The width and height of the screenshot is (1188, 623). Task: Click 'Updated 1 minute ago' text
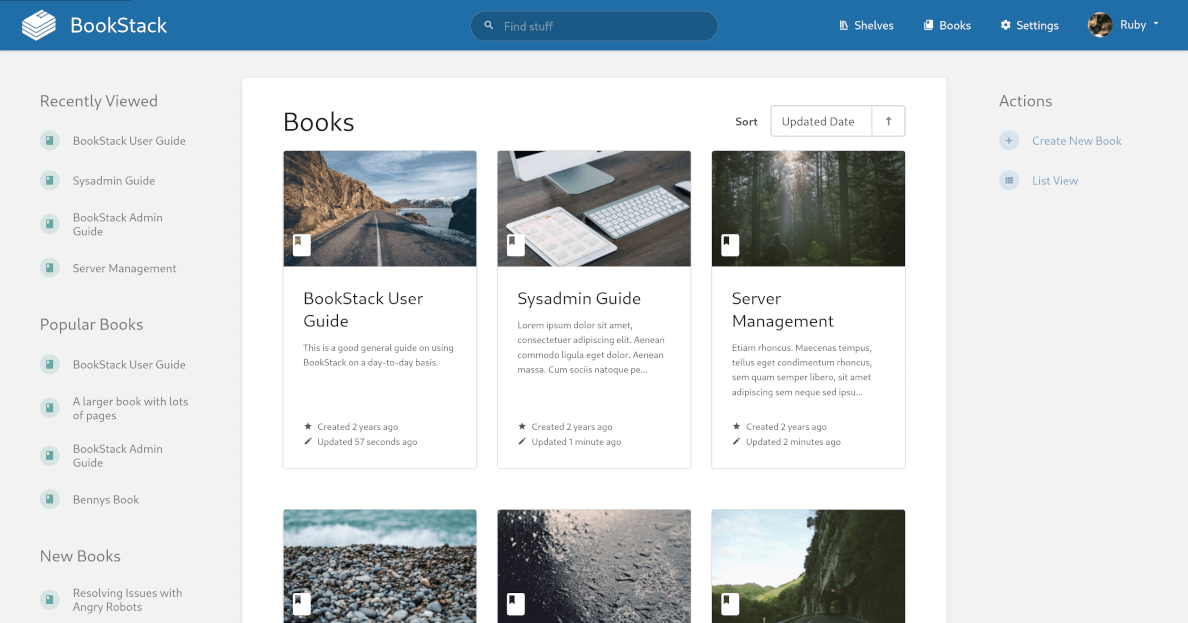(576, 442)
